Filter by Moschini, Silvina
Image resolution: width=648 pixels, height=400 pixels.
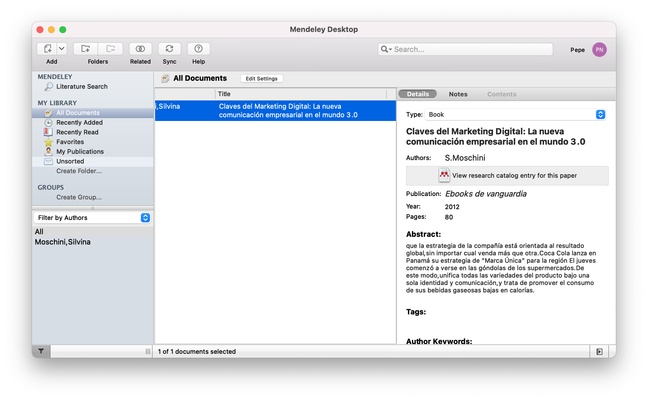point(62,242)
